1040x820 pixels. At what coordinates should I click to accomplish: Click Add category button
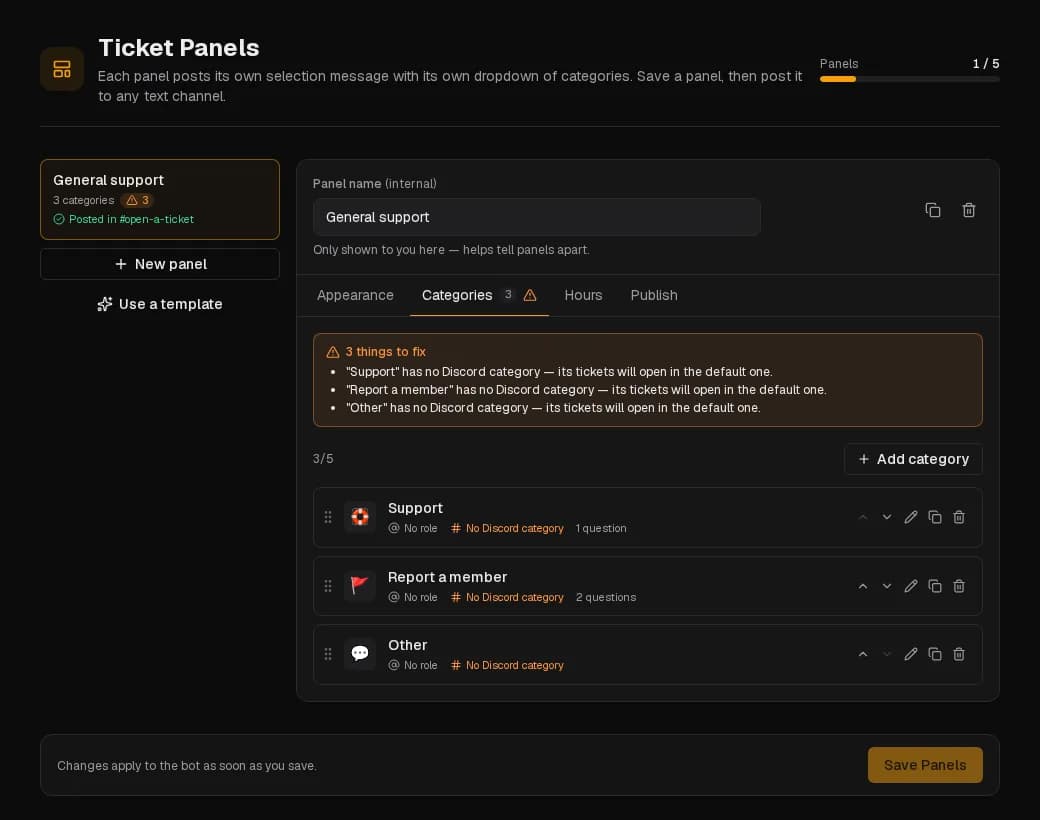[x=913, y=459]
